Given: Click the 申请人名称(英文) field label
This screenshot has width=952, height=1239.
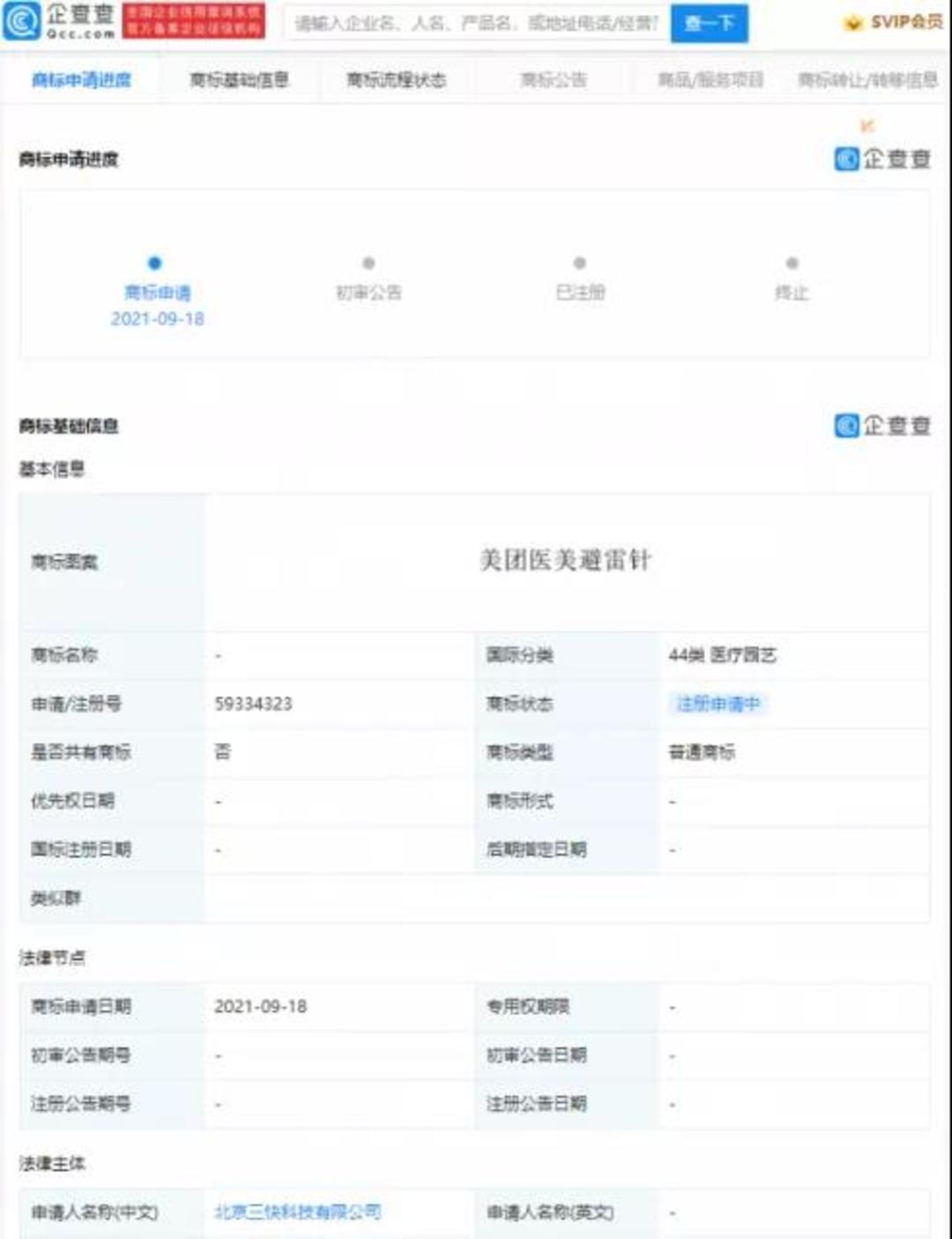Looking at the screenshot, I should click(550, 1213).
